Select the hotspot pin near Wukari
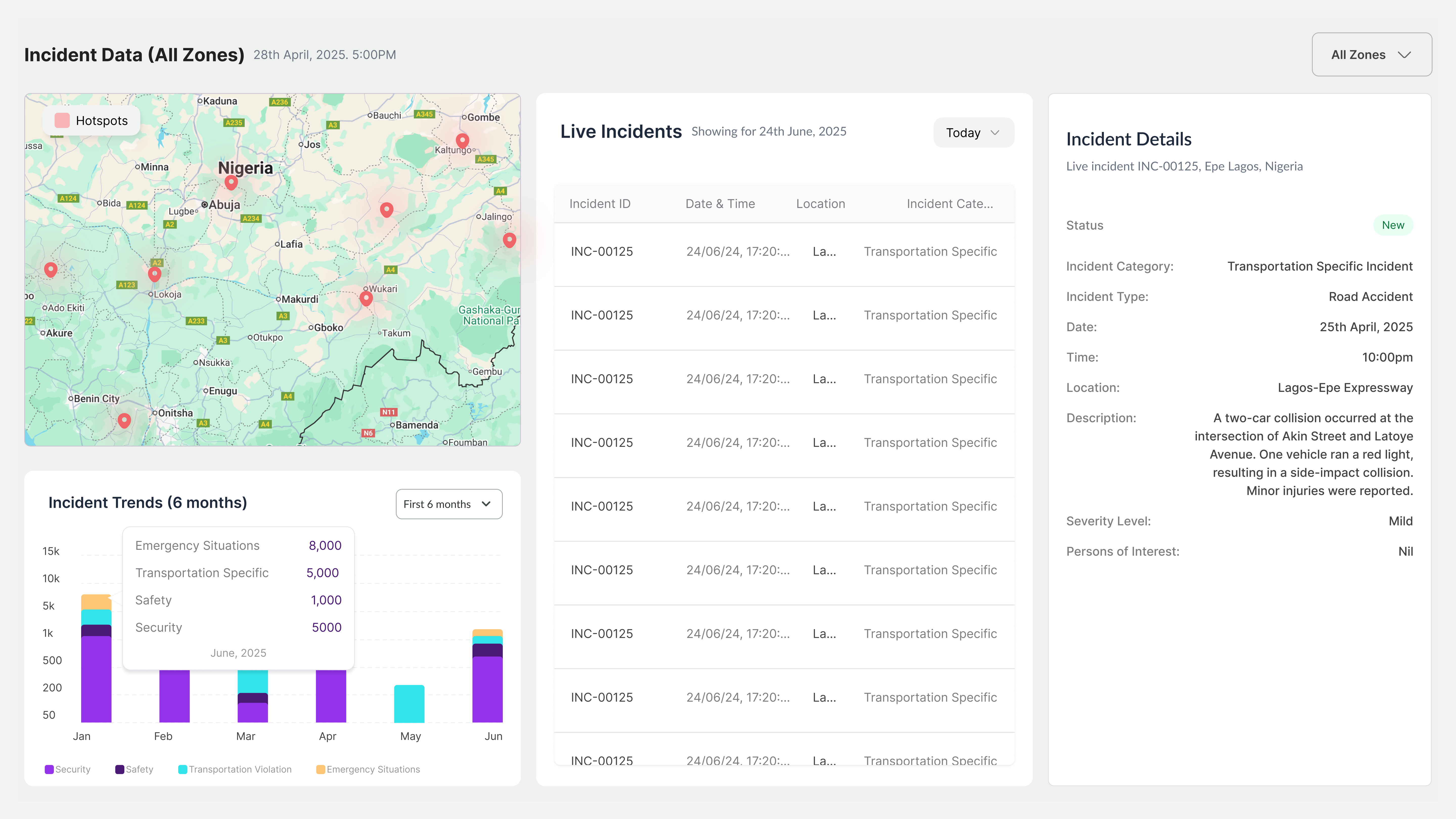The height and width of the screenshot is (819, 1456). coord(366,298)
